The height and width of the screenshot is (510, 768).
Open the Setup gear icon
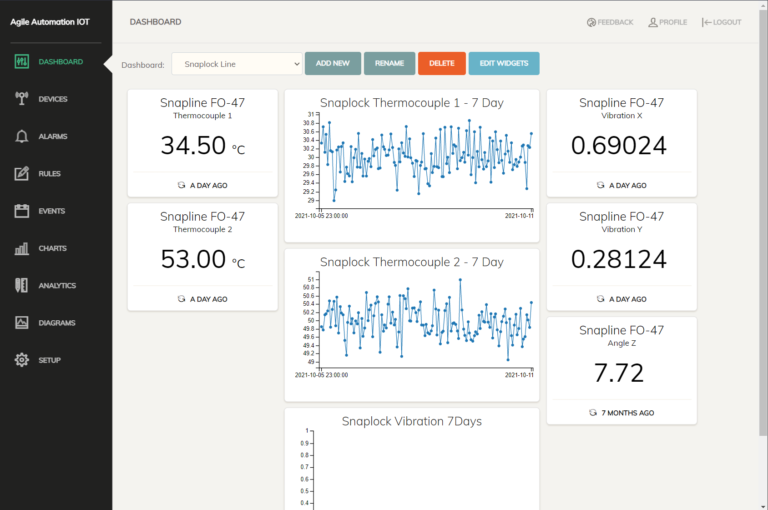click(22, 360)
